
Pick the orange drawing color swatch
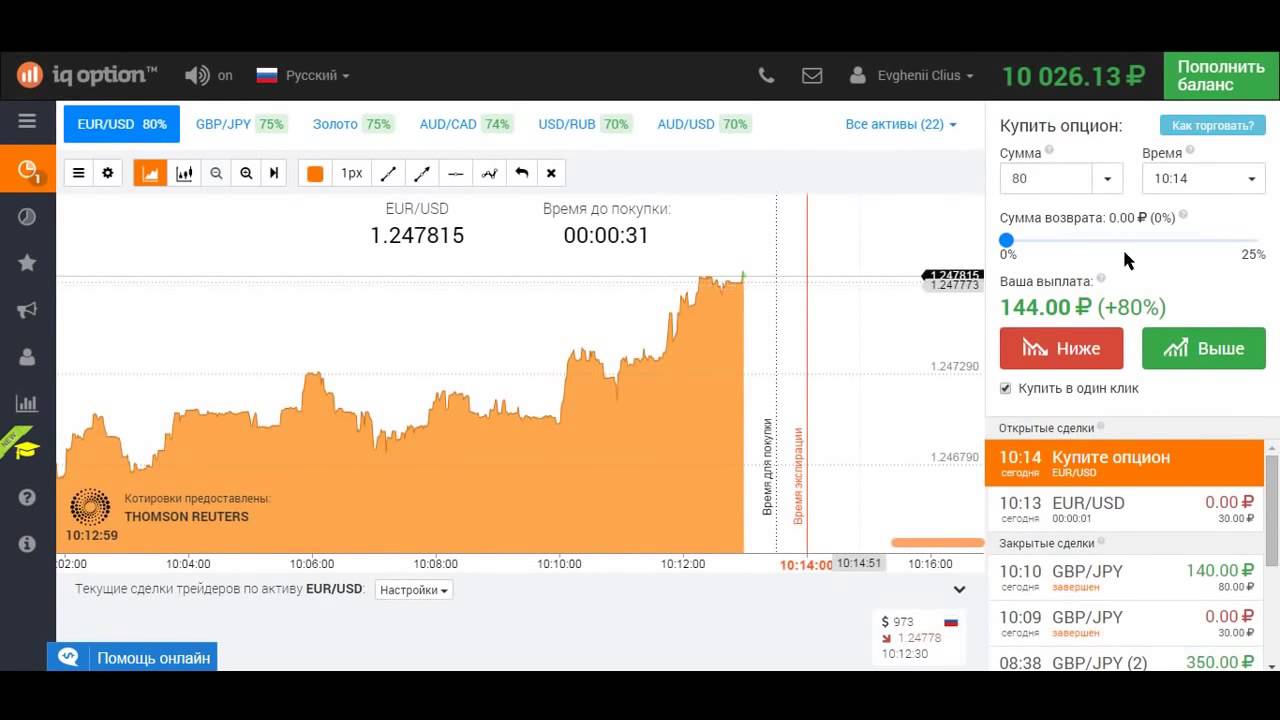coord(315,173)
